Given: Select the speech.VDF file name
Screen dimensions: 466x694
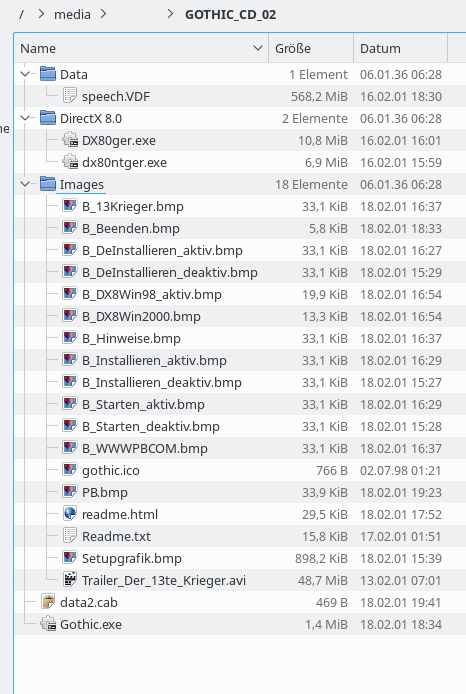Looking at the screenshot, I should tap(116, 96).
